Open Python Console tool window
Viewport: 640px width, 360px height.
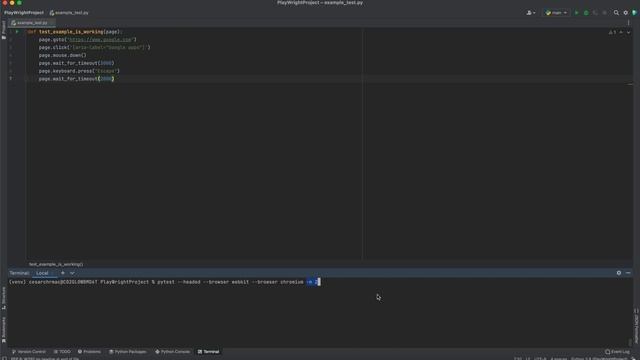173,351
